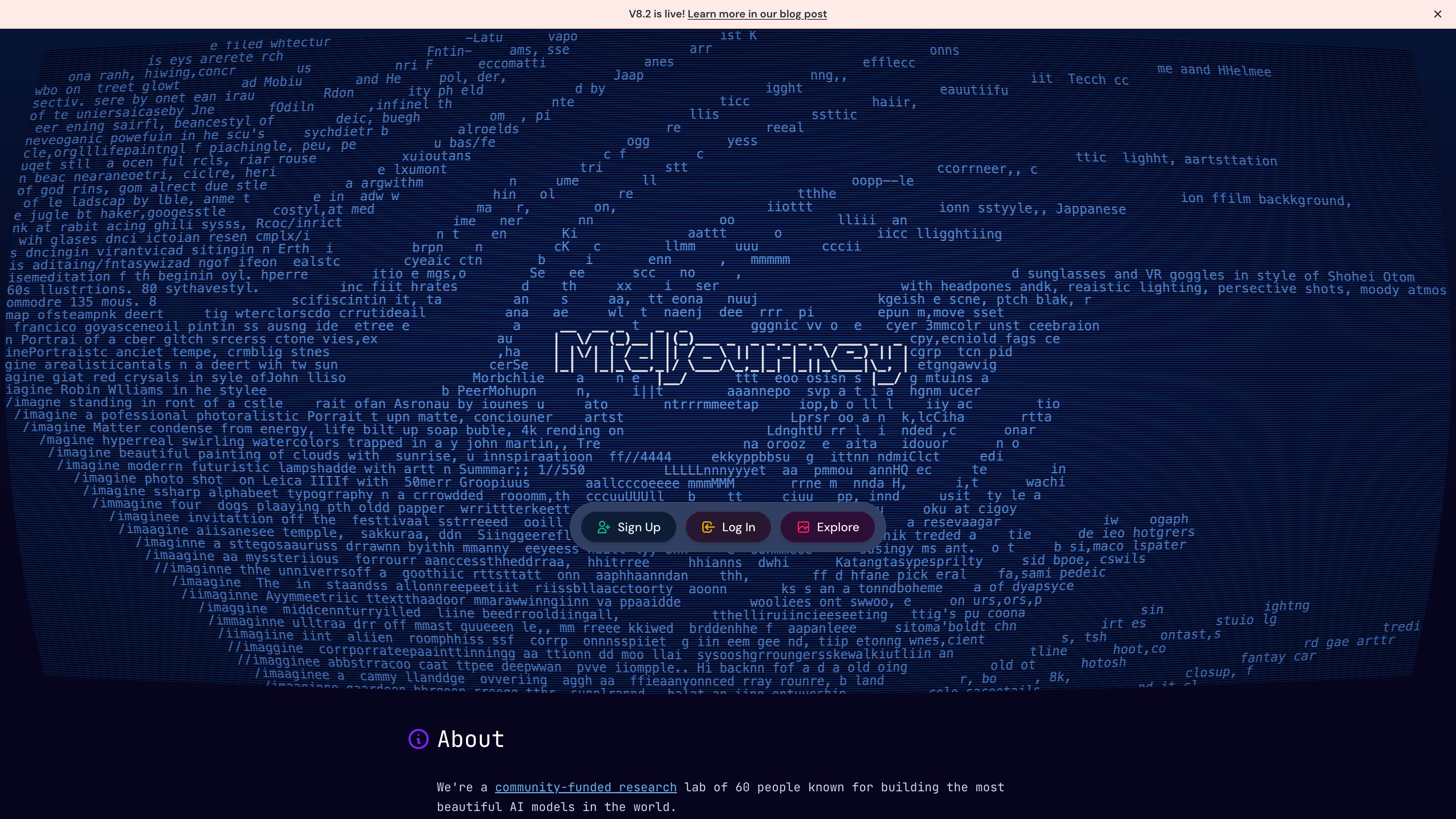Image resolution: width=1456 pixels, height=819 pixels.
Task: Click the info icon beside About
Action: [x=418, y=739]
